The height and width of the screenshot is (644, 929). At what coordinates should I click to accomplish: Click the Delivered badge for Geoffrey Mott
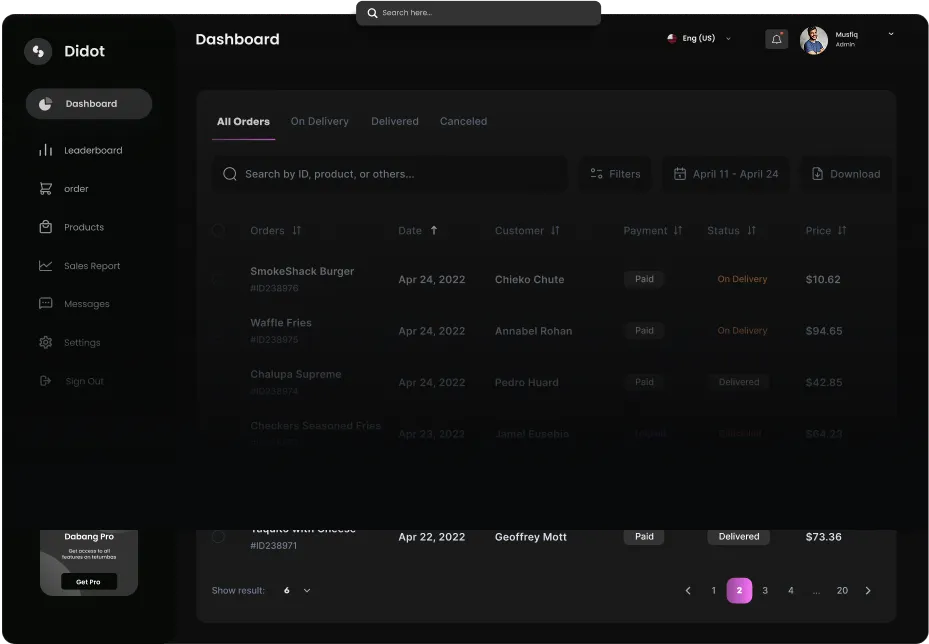(739, 537)
